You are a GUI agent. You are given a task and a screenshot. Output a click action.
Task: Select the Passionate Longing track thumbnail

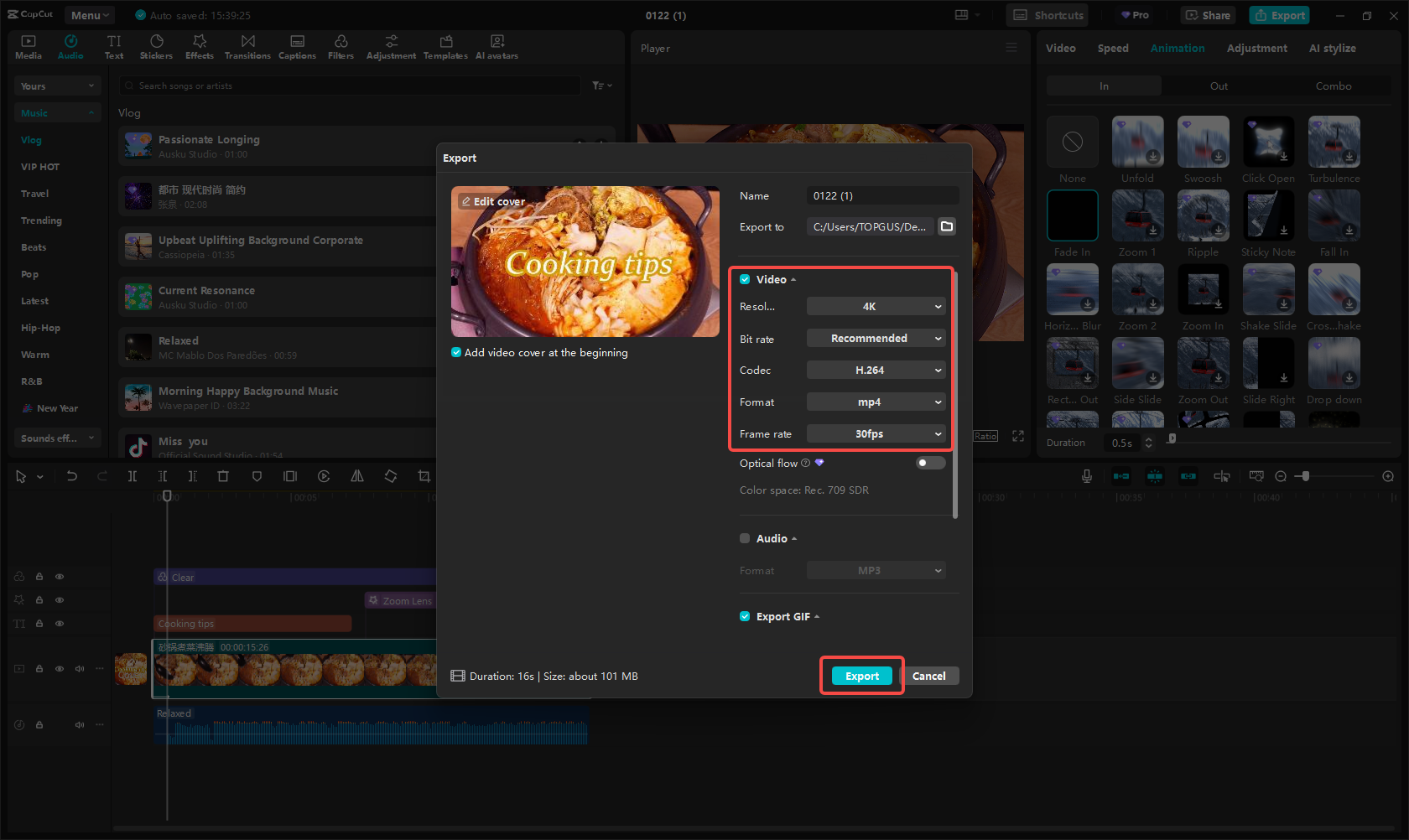138,145
